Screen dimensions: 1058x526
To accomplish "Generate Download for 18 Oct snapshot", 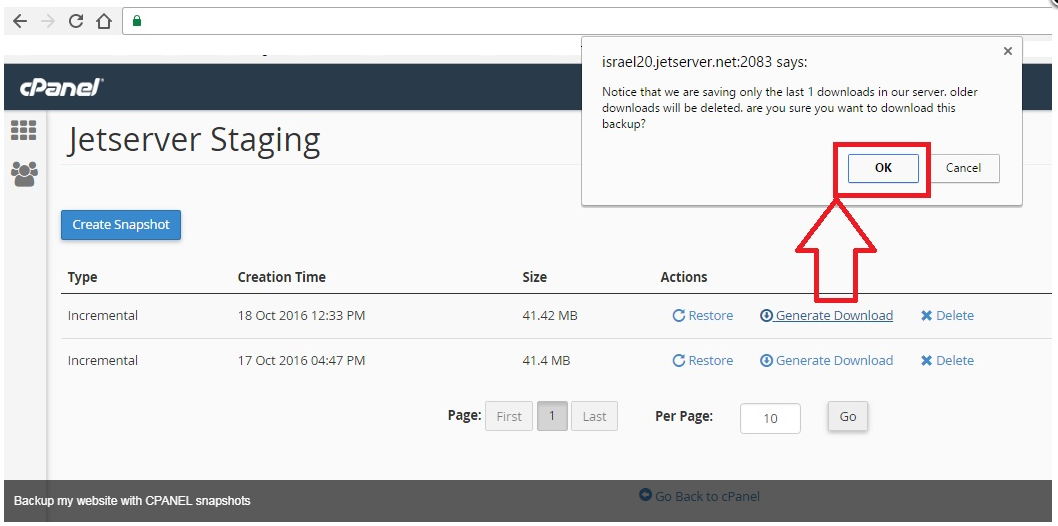I will pos(827,316).
